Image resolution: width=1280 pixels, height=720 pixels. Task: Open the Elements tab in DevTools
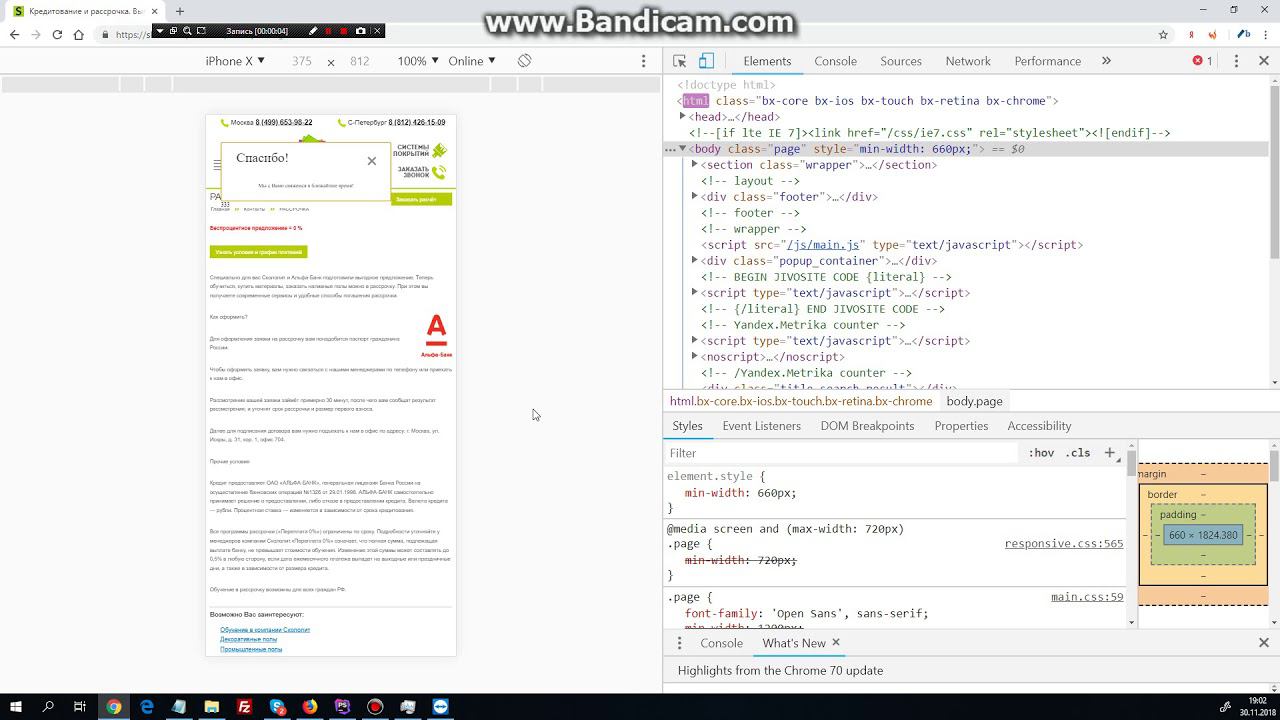click(x=767, y=61)
